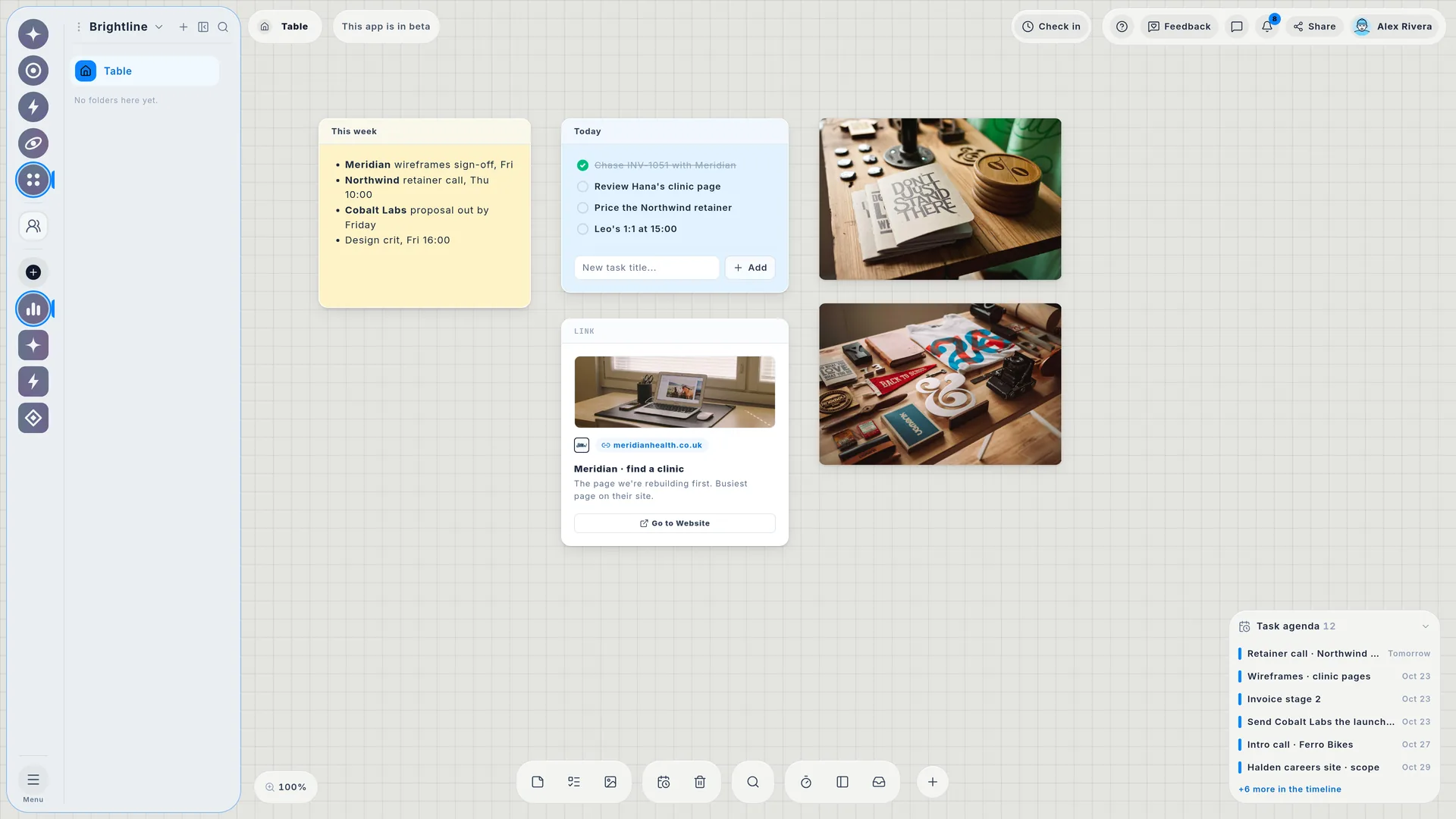1456x819 pixels.
Task: Toggle the side panel layout icon in bottom toolbar
Action: [x=843, y=782]
